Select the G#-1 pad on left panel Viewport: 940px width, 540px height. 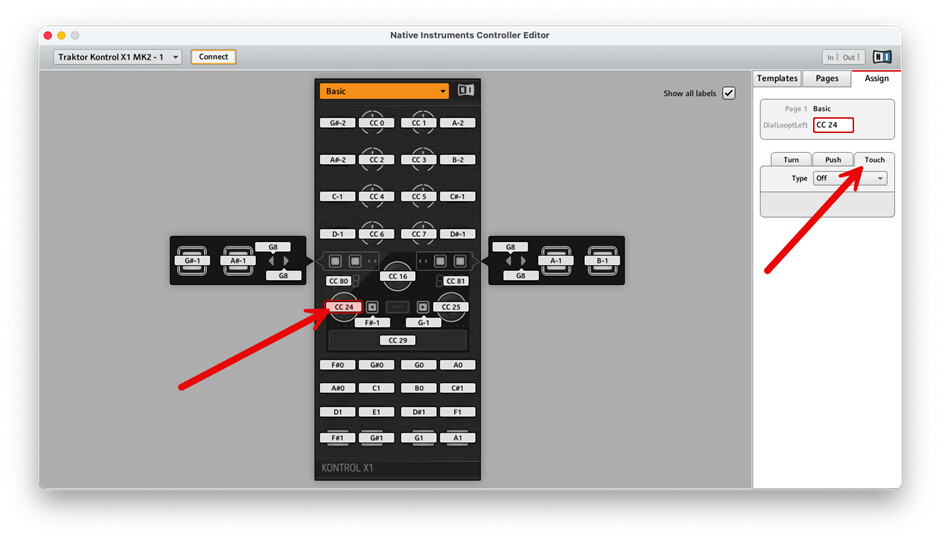click(x=193, y=260)
